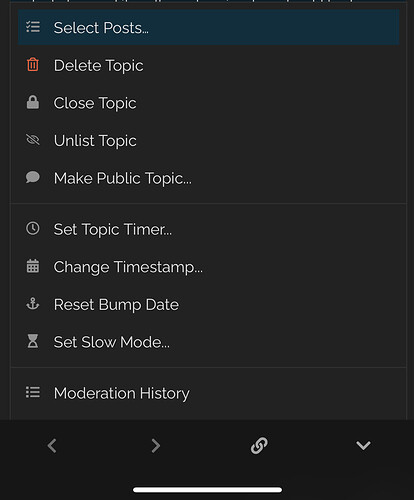The height and width of the screenshot is (500, 414).
Task: Open Set Topic Timer… option
Action: pos(209,229)
